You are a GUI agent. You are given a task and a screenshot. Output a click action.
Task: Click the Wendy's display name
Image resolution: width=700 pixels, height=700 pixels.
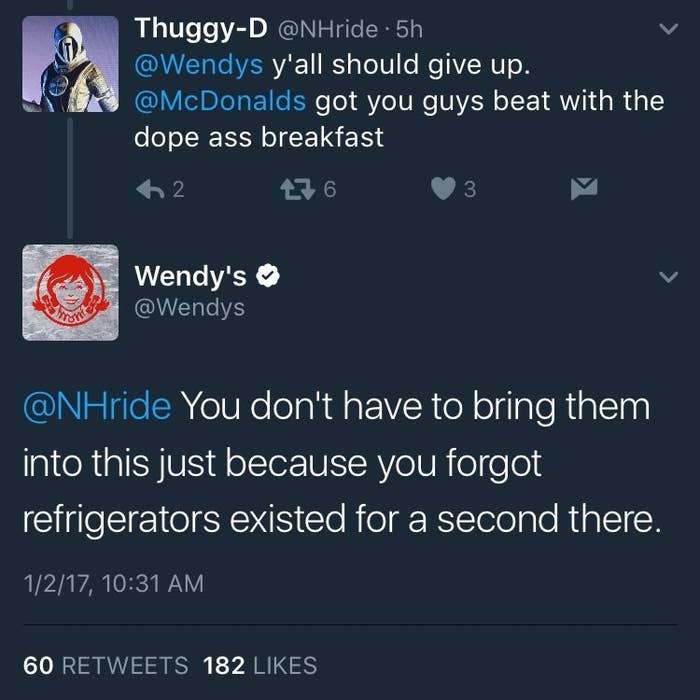pyautogui.click(x=191, y=276)
